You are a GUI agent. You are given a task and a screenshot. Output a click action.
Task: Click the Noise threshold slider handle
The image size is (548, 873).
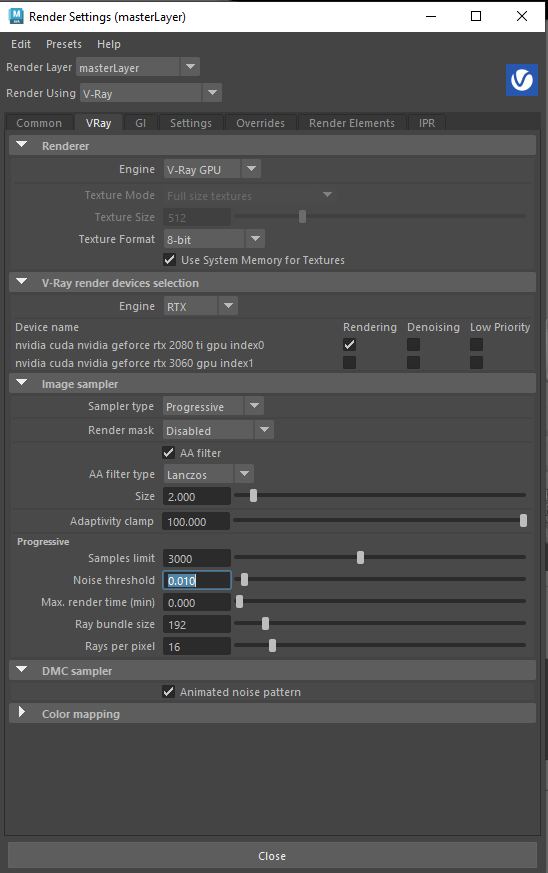(244, 580)
